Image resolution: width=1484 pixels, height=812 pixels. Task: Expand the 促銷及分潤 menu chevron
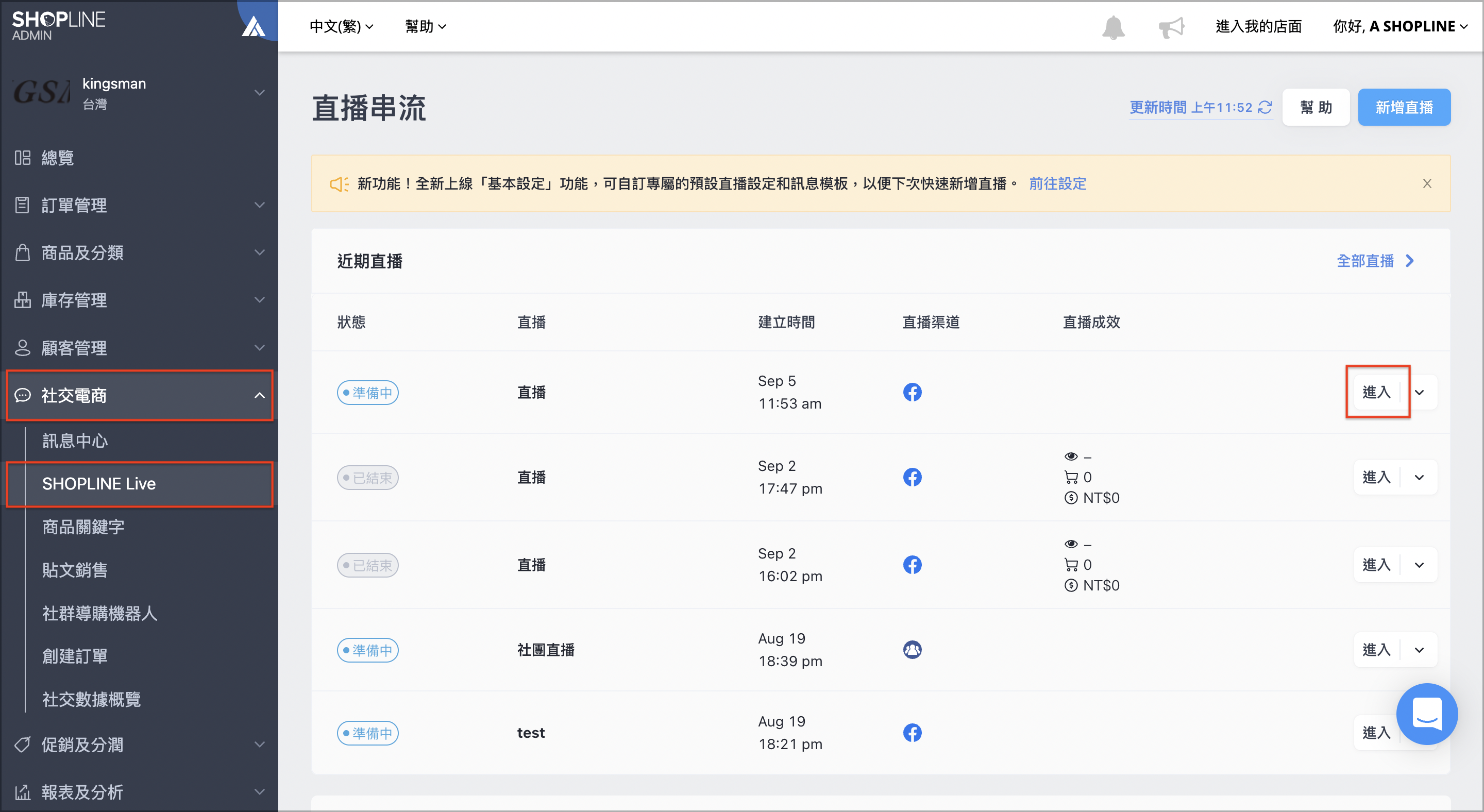click(x=260, y=744)
